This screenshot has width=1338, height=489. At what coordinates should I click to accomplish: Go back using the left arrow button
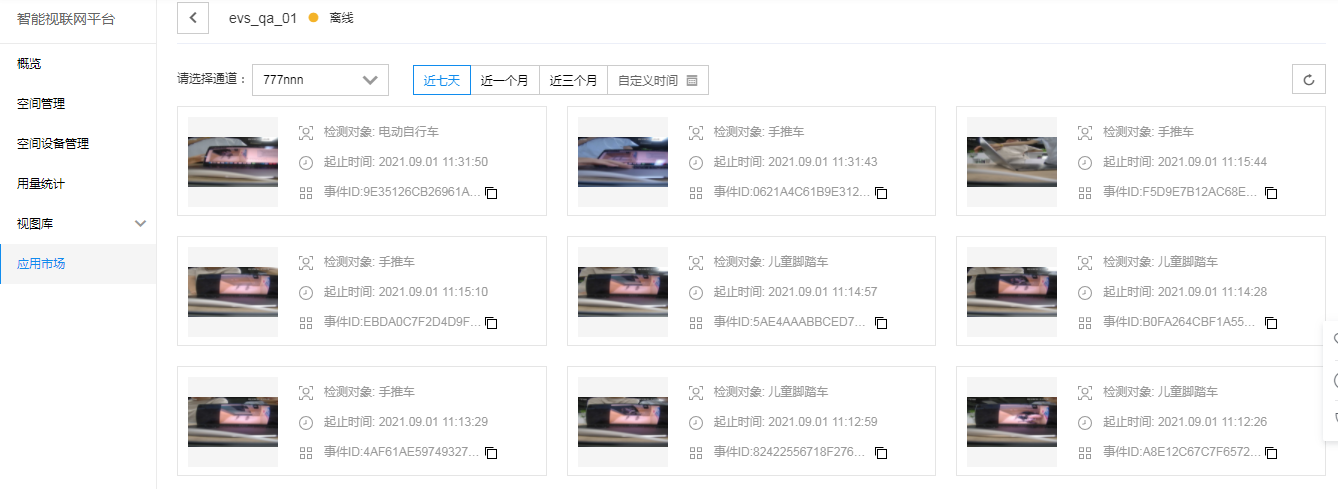tap(193, 18)
